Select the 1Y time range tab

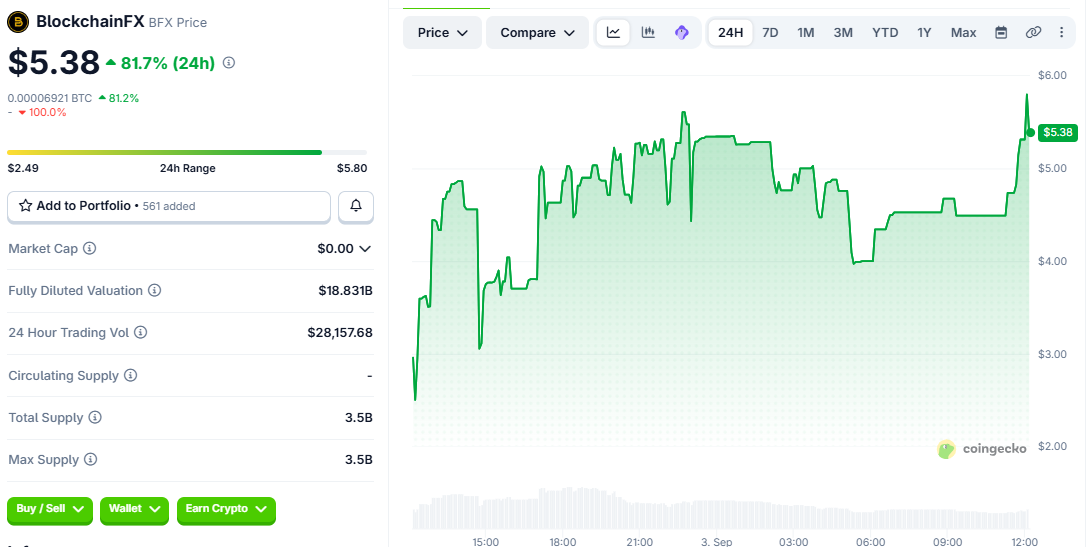pos(925,33)
